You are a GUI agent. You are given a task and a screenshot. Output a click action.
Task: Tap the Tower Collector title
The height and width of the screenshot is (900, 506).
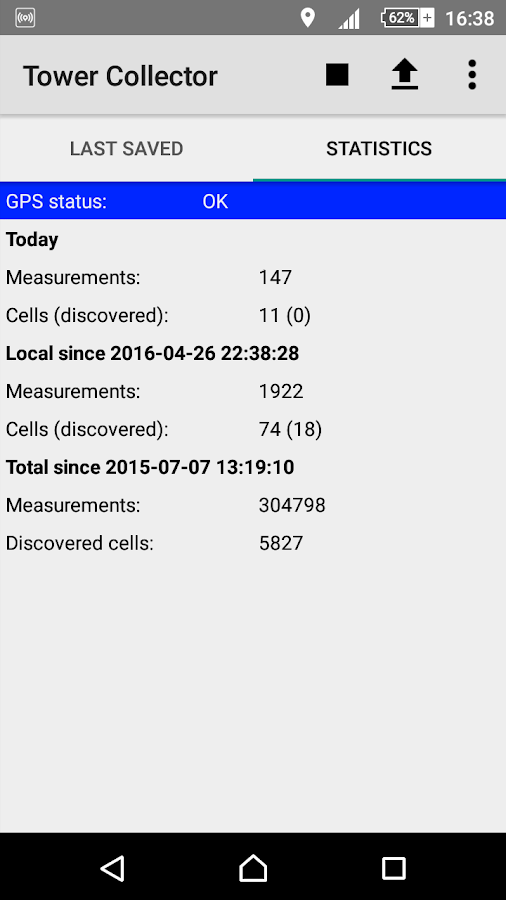click(x=120, y=76)
